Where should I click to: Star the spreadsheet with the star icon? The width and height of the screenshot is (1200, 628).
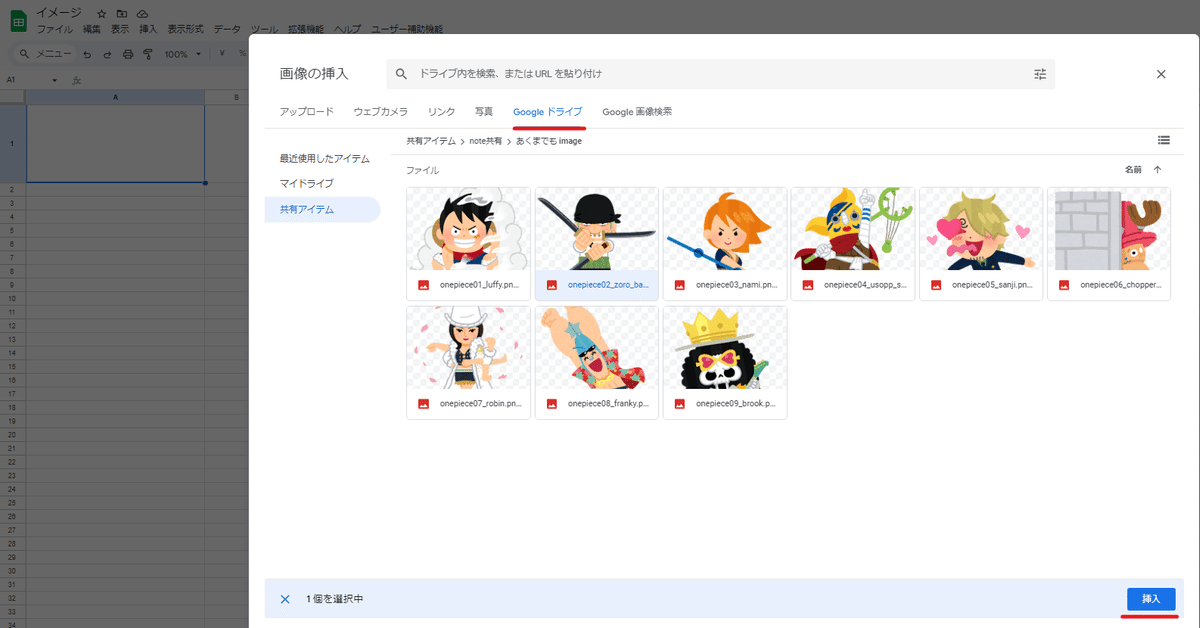click(101, 14)
